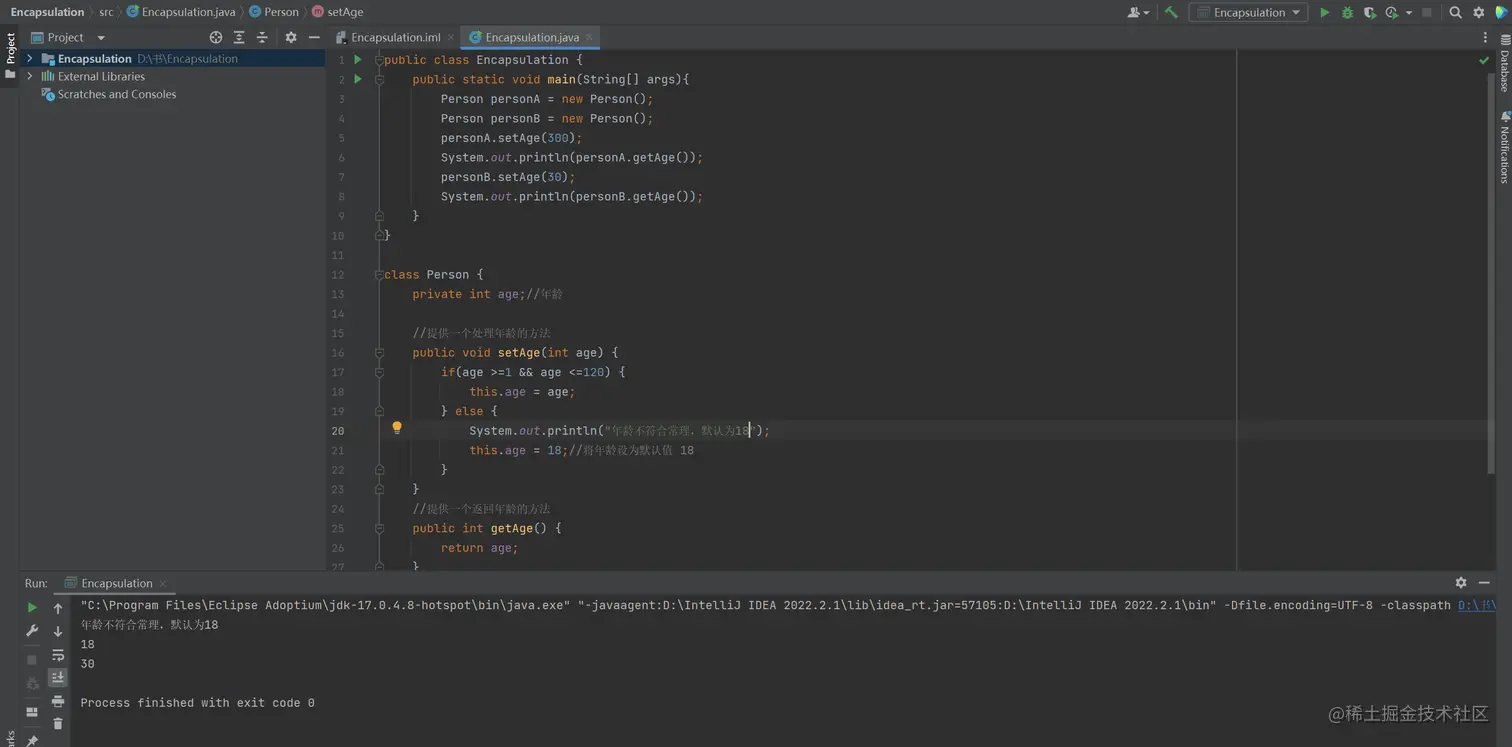Open the account user icon menu

[1138, 12]
